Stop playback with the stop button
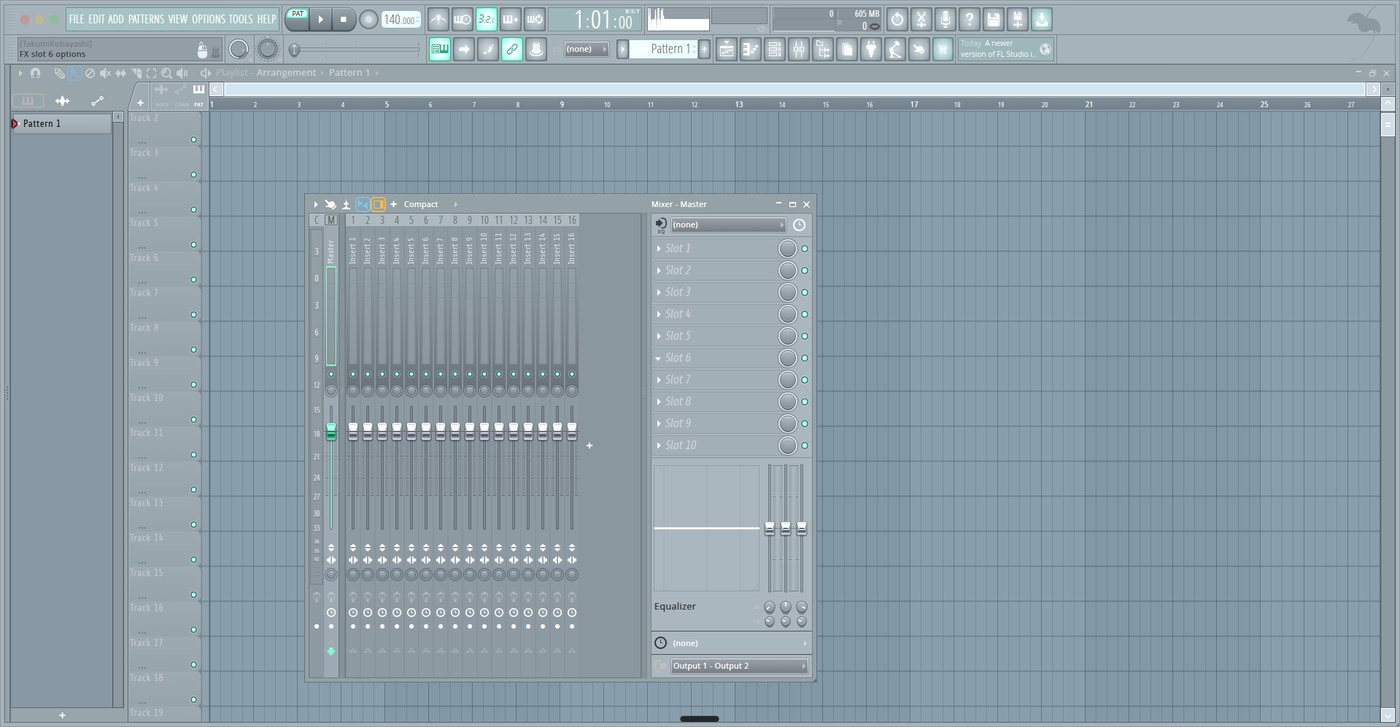The image size is (1400, 727). tap(343, 19)
